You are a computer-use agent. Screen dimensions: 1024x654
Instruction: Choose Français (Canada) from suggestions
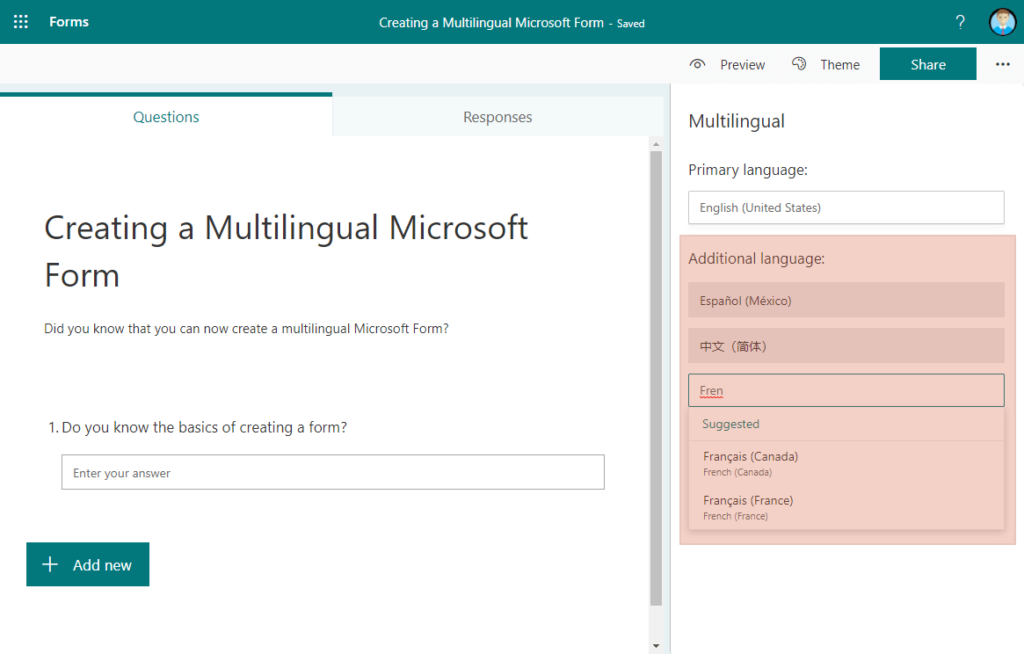click(x=846, y=463)
